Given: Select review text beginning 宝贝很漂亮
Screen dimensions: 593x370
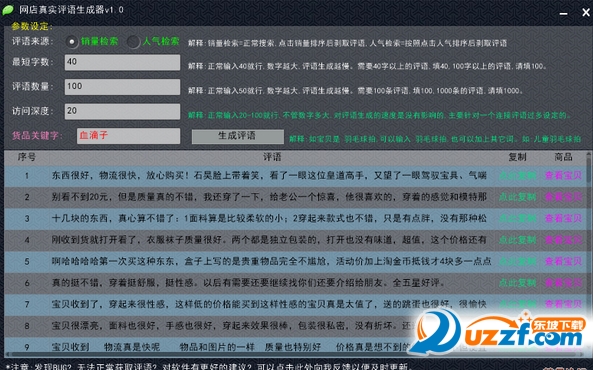Looking at the screenshot, I should 233,325.
